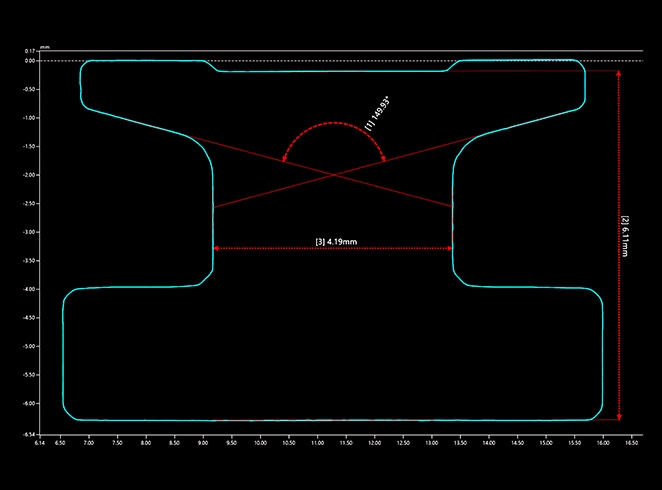662x490 pixels.
Task: Click the intersection of the two red lines
Action: tap(333, 175)
